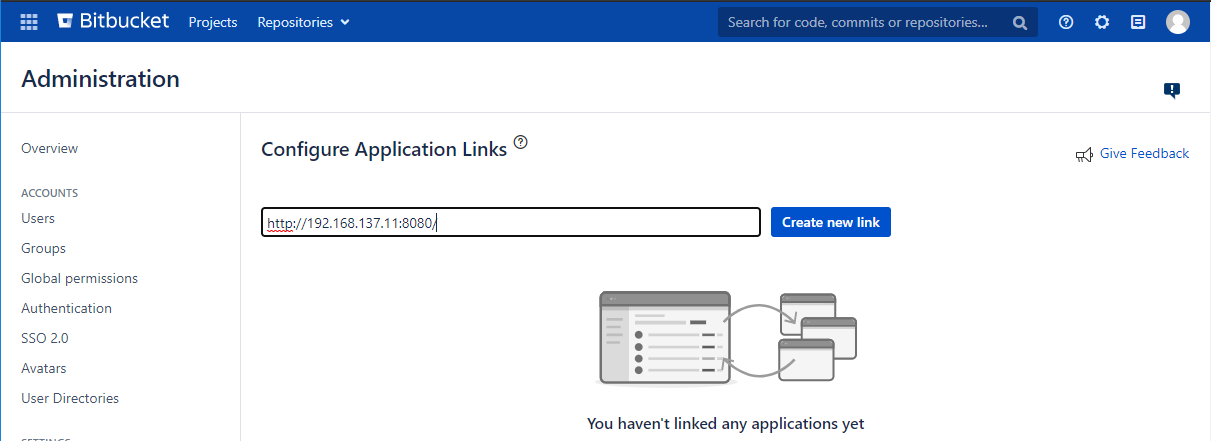The height and width of the screenshot is (441, 1211).
Task: Click the Create new link button
Action: 831,222
